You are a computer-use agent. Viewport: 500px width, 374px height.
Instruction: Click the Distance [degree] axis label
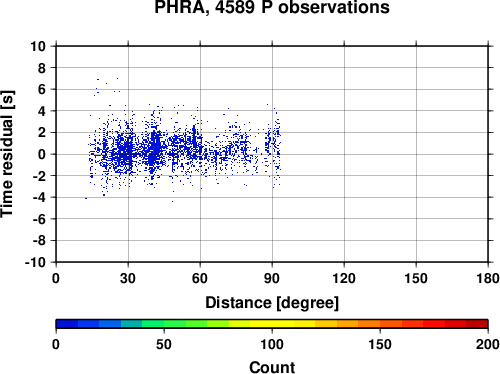coord(272,303)
